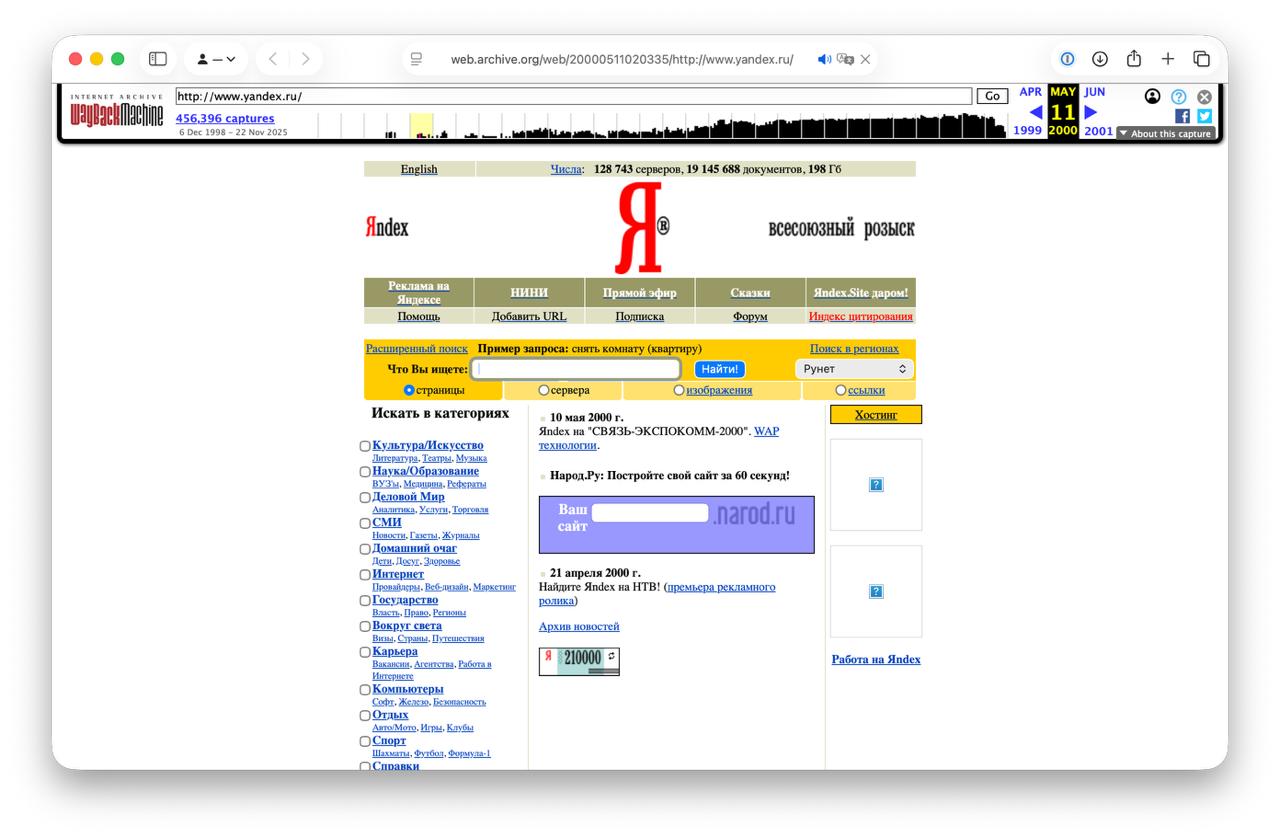The height and width of the screenshot is (838, 1280).
Task: Click the Ваш сайт narod.ru name field
Action: 651,514
